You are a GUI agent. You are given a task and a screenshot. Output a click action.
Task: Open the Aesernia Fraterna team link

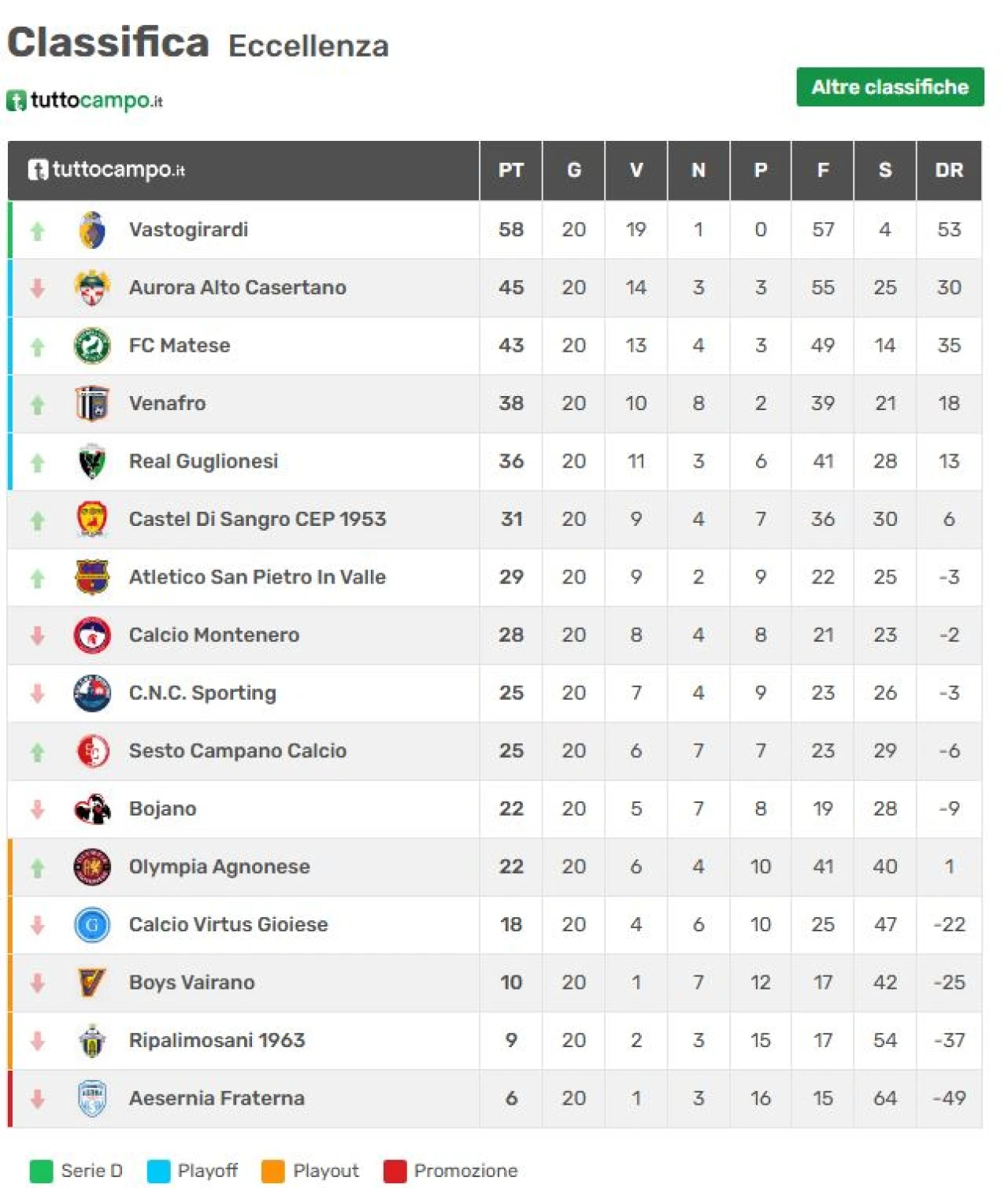[217, 1098]
